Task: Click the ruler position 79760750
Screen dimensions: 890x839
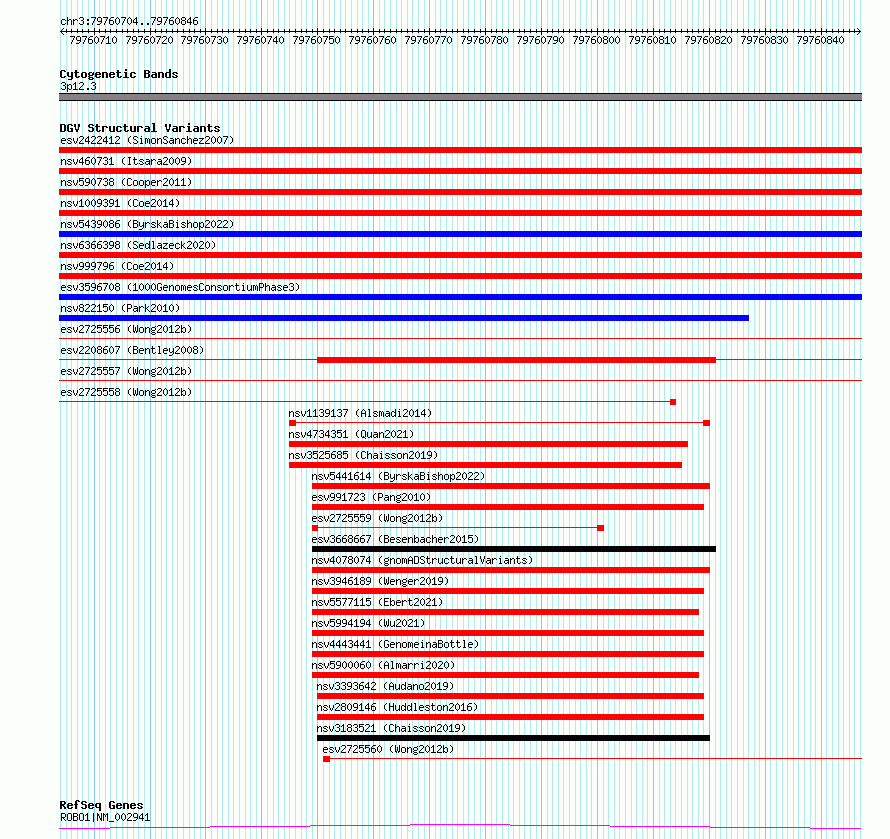Action: tap(316, 40)
